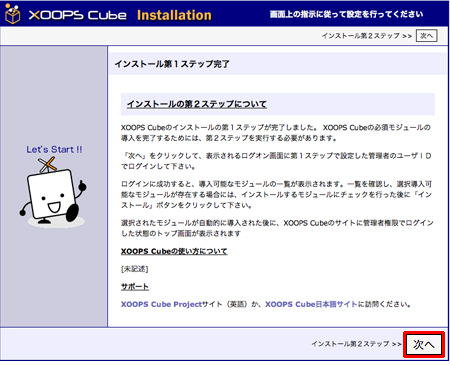Click the 画面上の指示に従って header instruction text

point(347,14)
